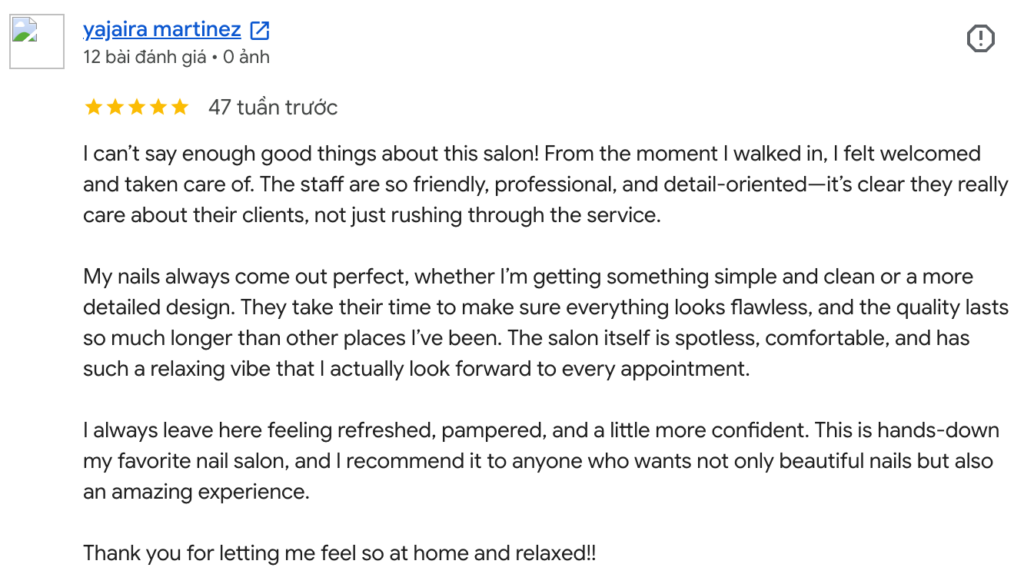Click the external link icon beside reviewer name
The height and width of the screenshot is (584, 1024).
click(x=260, y=30)
